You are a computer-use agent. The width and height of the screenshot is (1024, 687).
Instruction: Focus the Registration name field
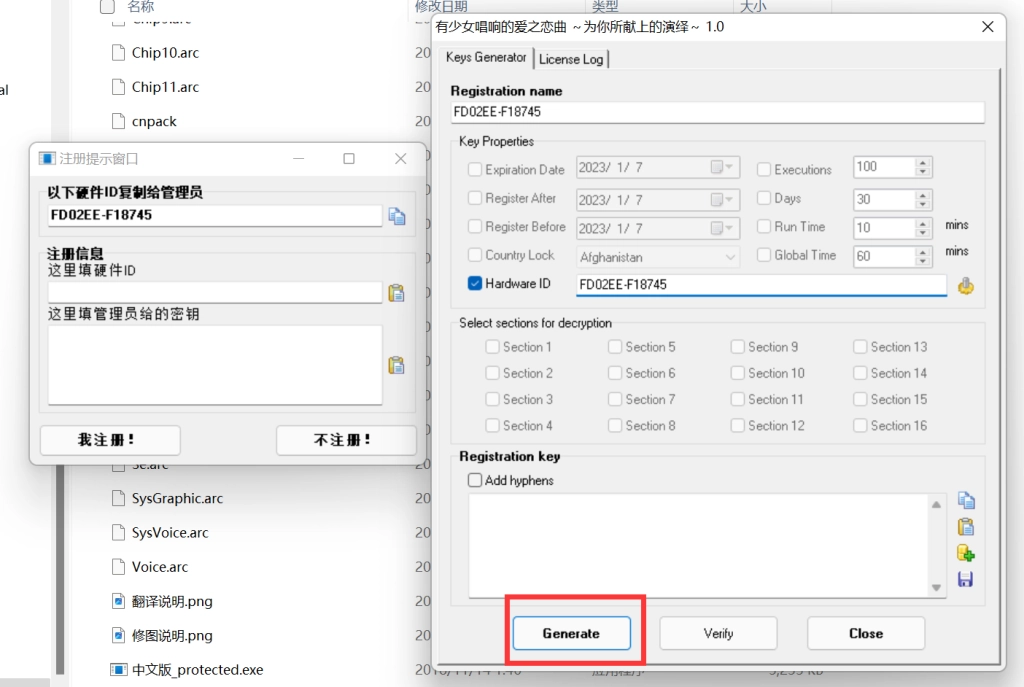(x=717, y=112)
